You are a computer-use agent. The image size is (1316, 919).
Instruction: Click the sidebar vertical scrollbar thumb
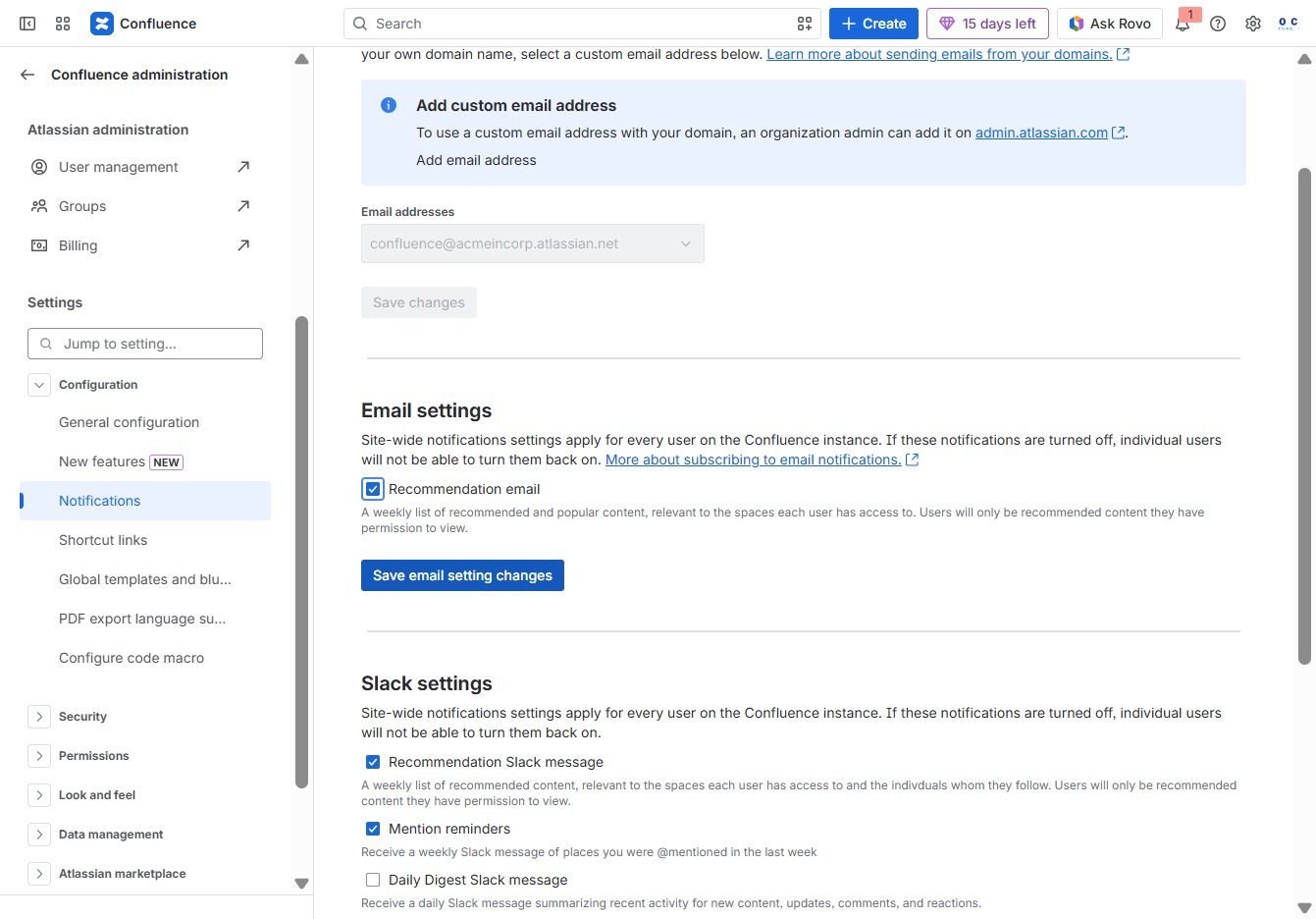[x=301, y=552]
